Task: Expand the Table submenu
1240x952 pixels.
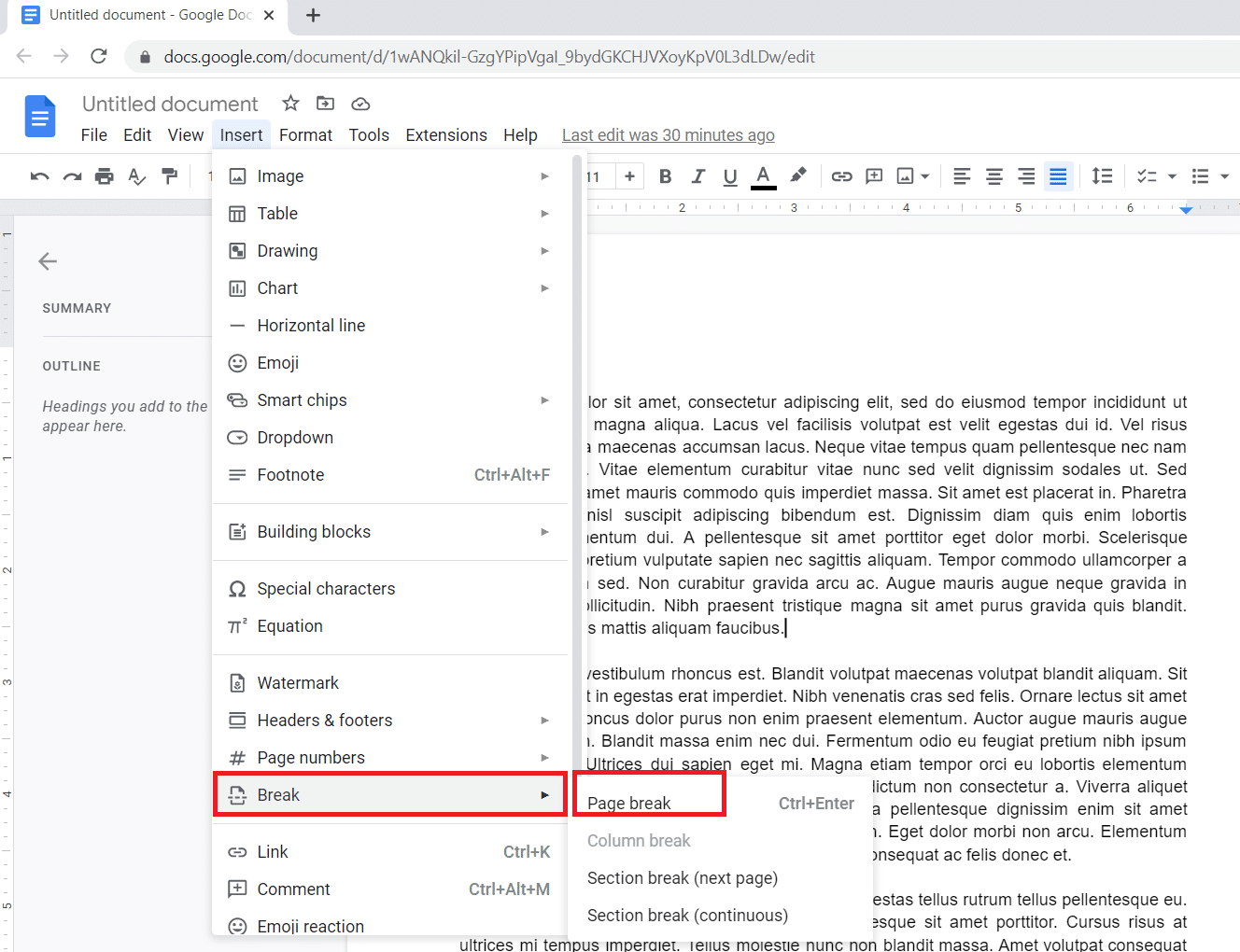Action: [275, 213]
